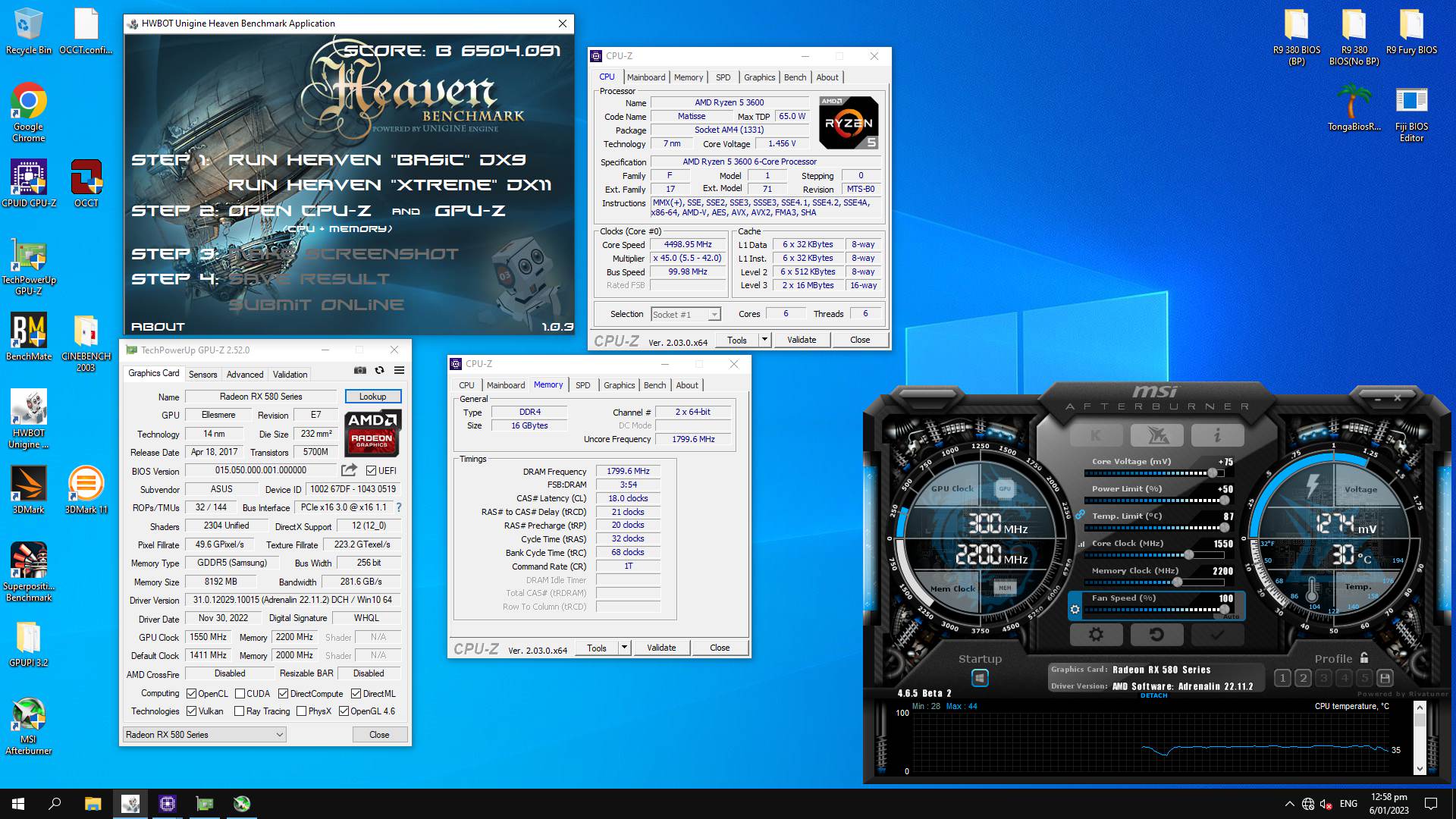This screenshot has width=1456, height=819.
Task: Click Close button in GPU-Z window
Action: point(379,734)
